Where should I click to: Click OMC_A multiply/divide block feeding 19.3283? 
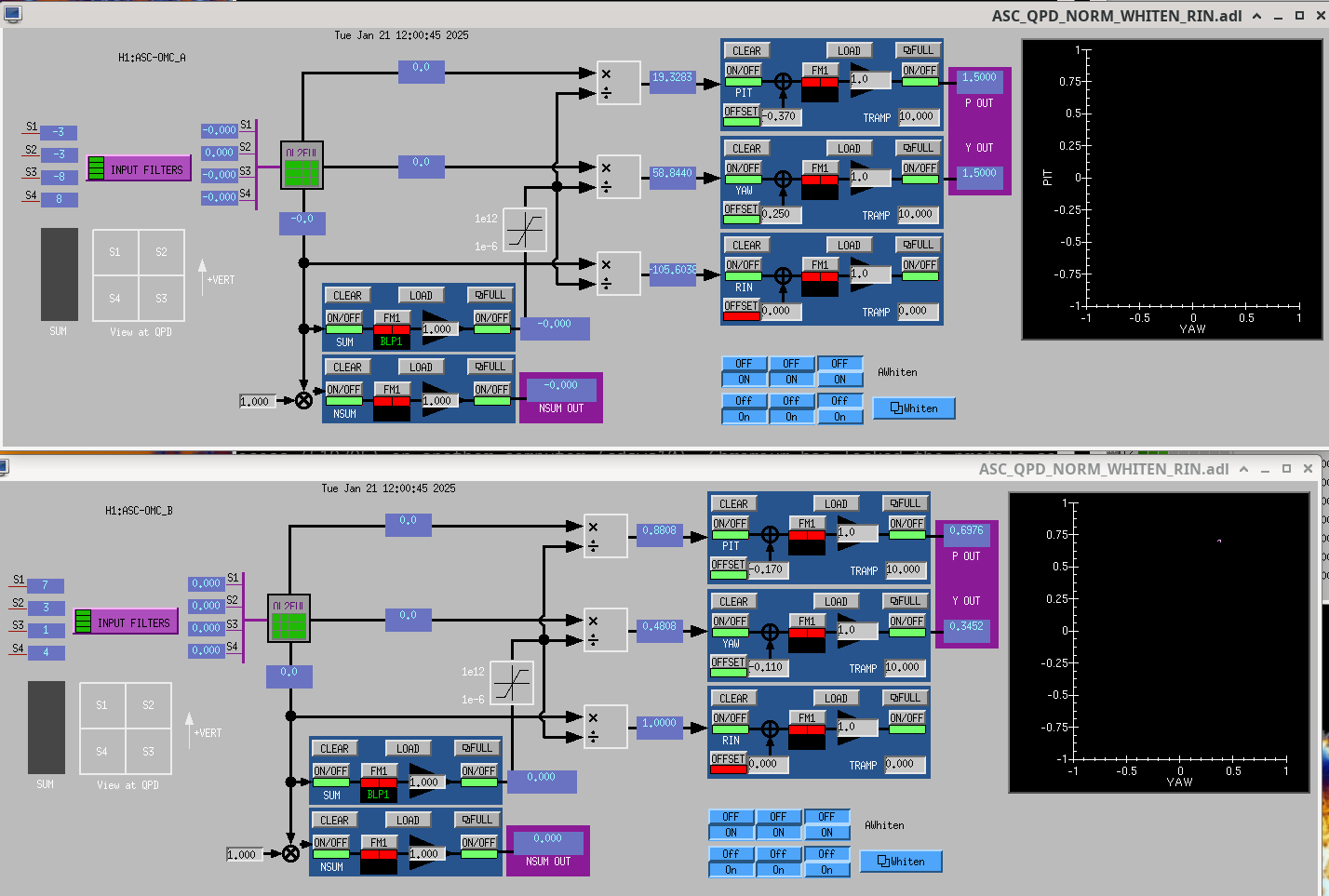pos(618,83)
